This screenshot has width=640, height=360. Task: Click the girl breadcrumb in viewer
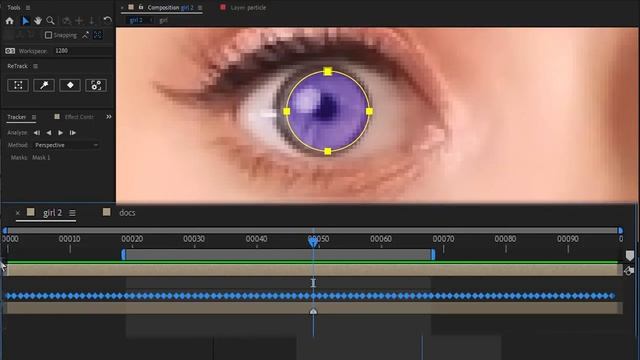(163, 20)
